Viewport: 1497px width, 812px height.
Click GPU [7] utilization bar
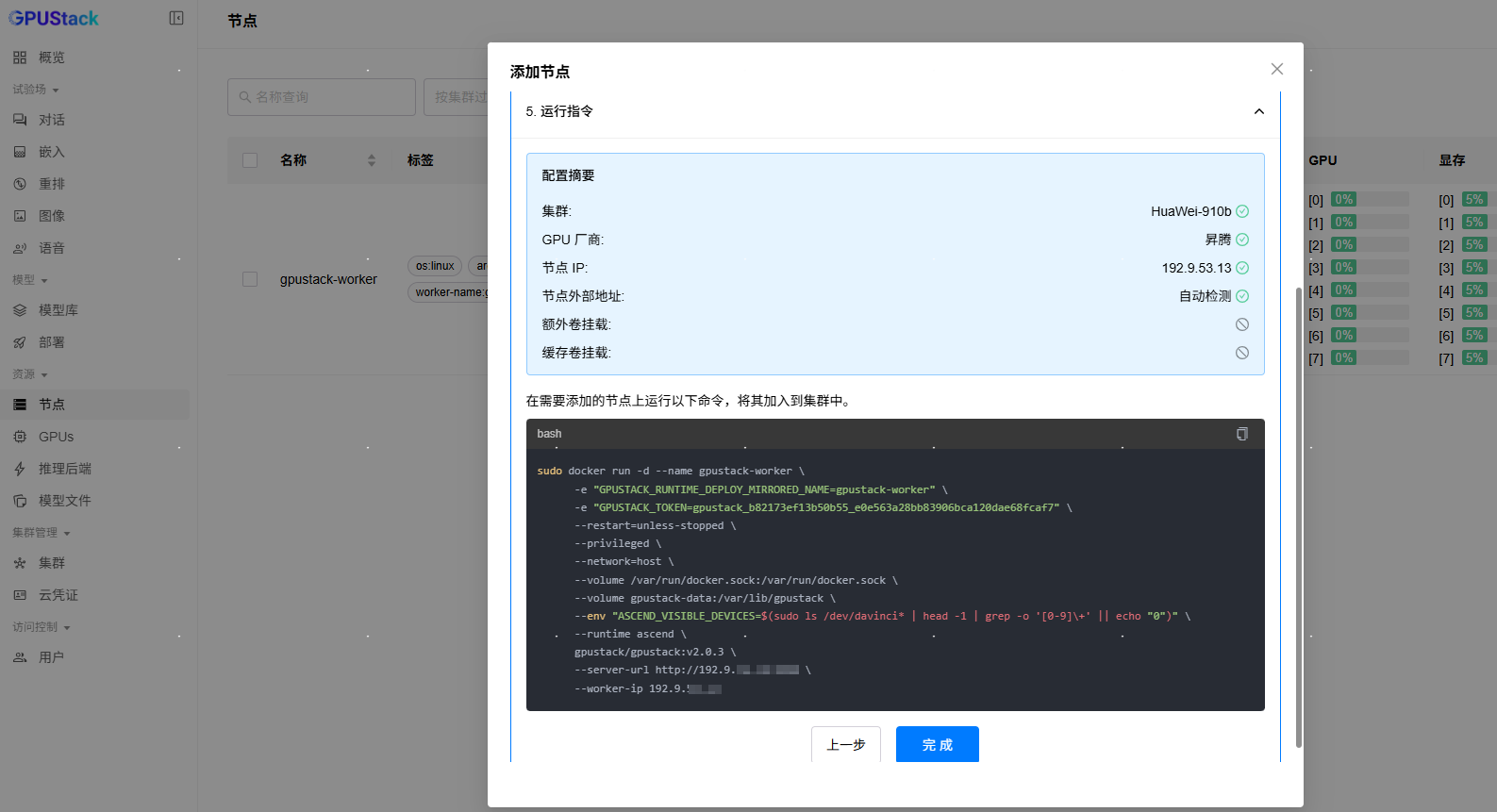[1370, 357]
